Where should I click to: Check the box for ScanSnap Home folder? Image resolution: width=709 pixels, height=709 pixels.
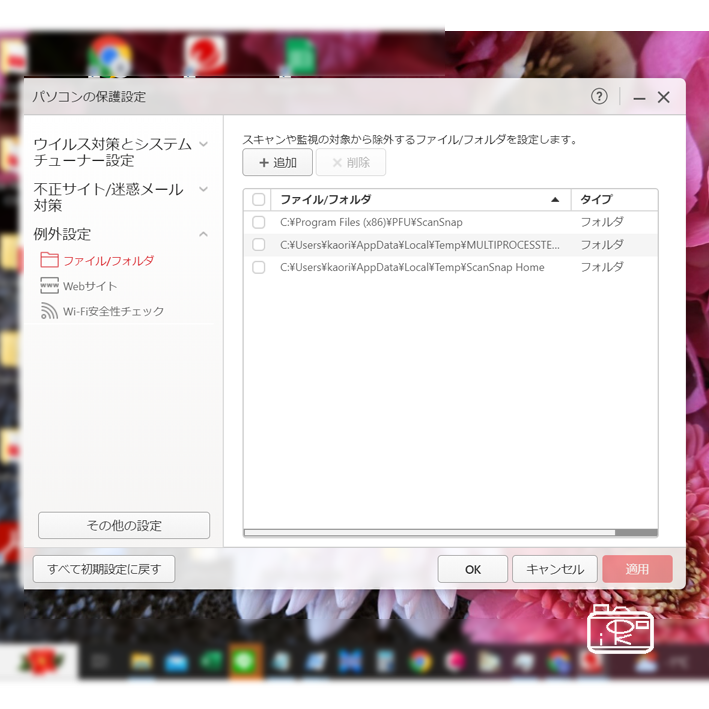pyautogui.click(x=259, y=268)
